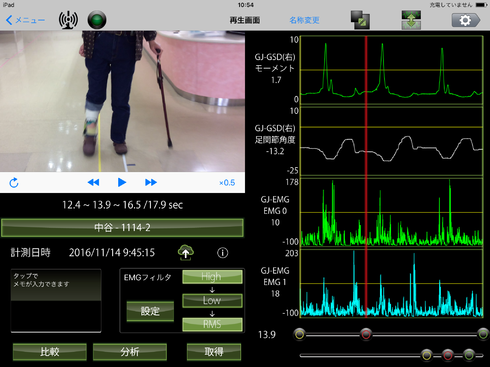
Task: Tap the 分析 analysis button
Action: click(130, 352)
